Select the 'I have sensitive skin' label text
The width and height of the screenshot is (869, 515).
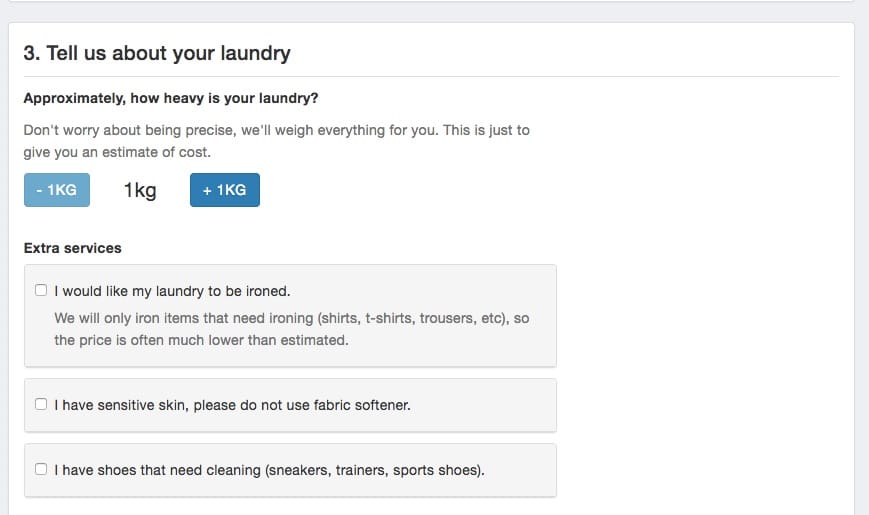[x=232, y=405]
